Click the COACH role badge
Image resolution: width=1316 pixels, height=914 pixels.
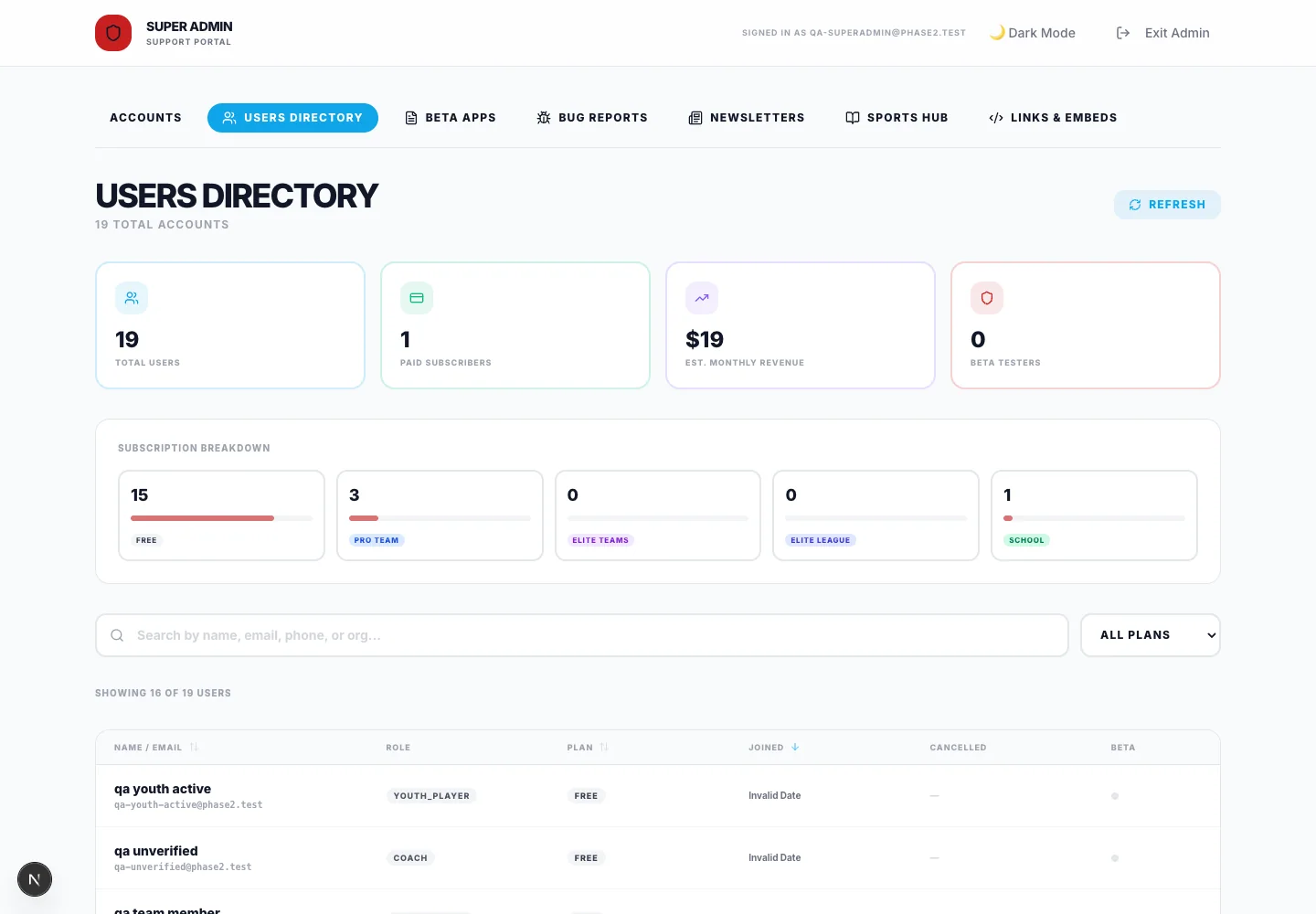click(x=410, y=858)
